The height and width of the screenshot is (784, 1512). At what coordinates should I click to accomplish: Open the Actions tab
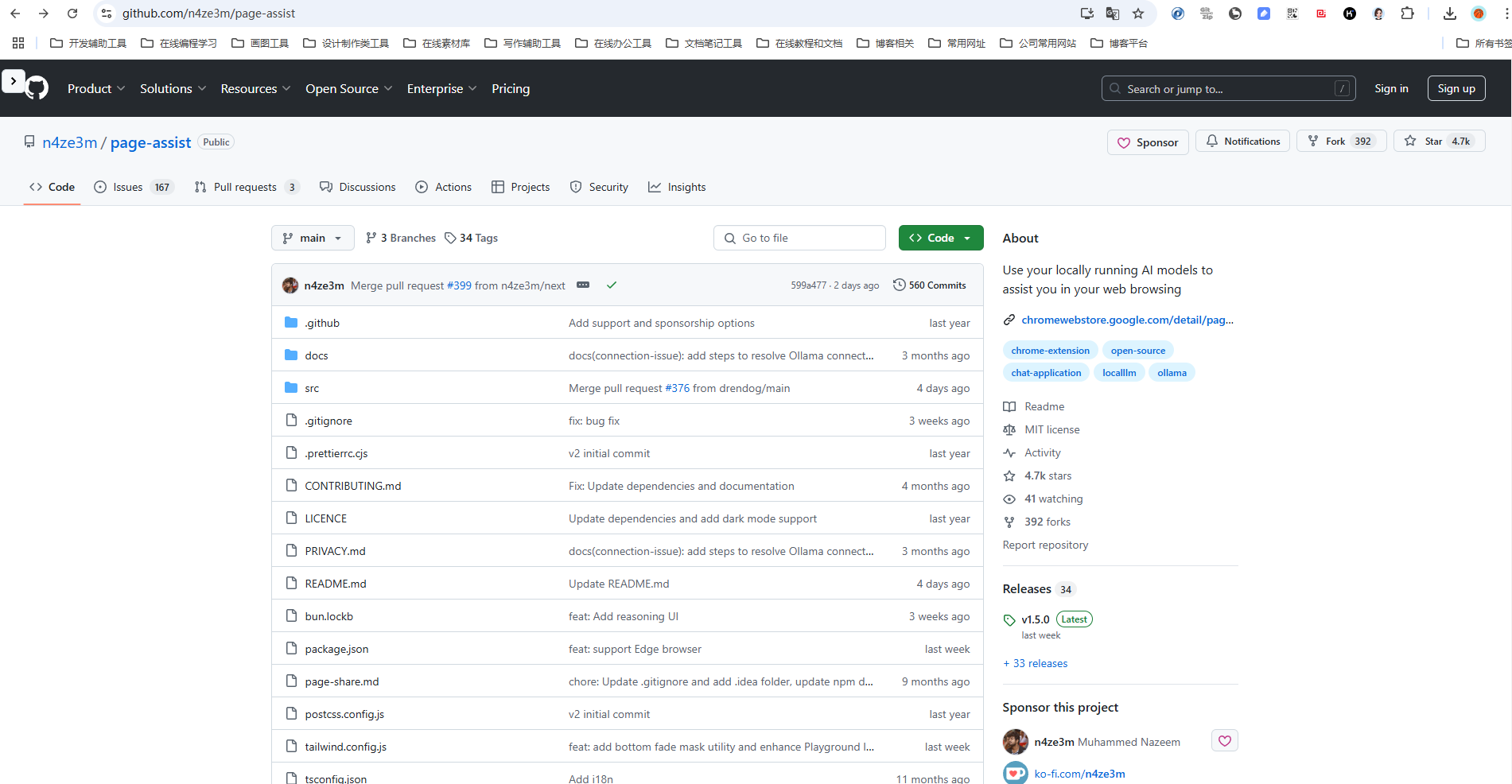444,187
